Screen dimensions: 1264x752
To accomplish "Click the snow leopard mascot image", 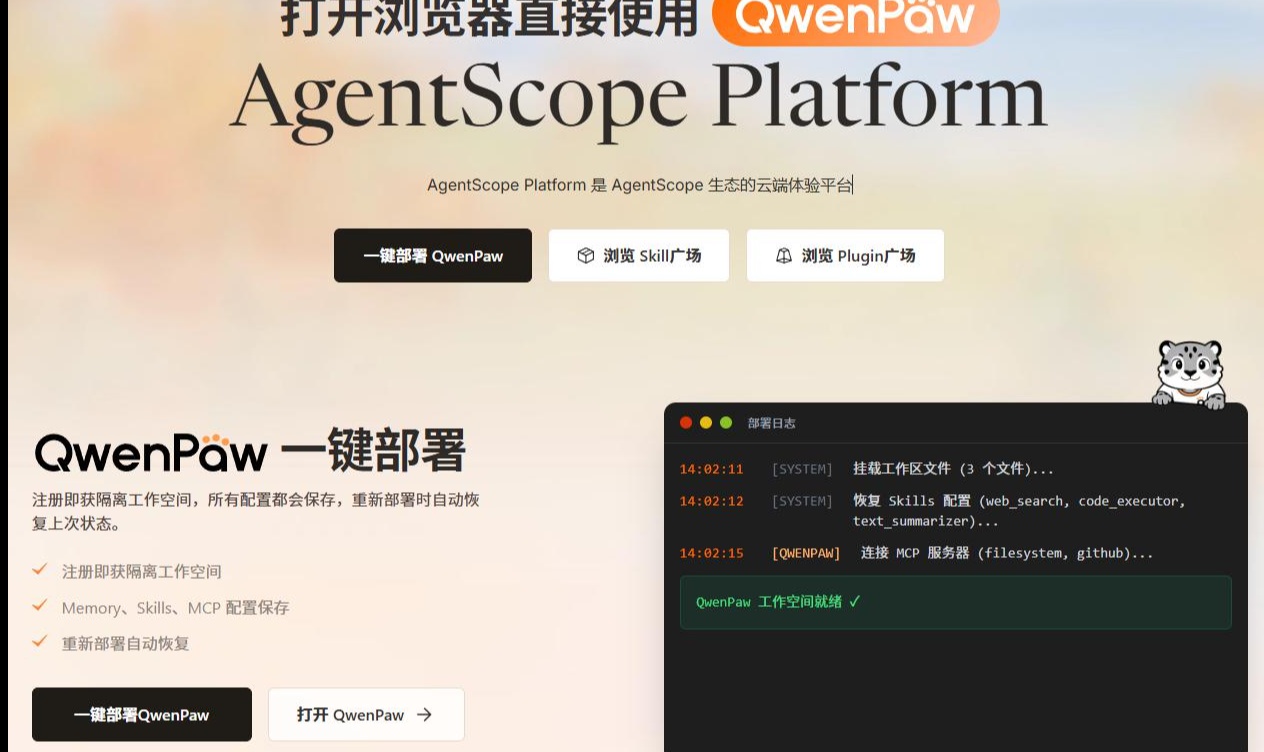I will tap(1190, 373).
